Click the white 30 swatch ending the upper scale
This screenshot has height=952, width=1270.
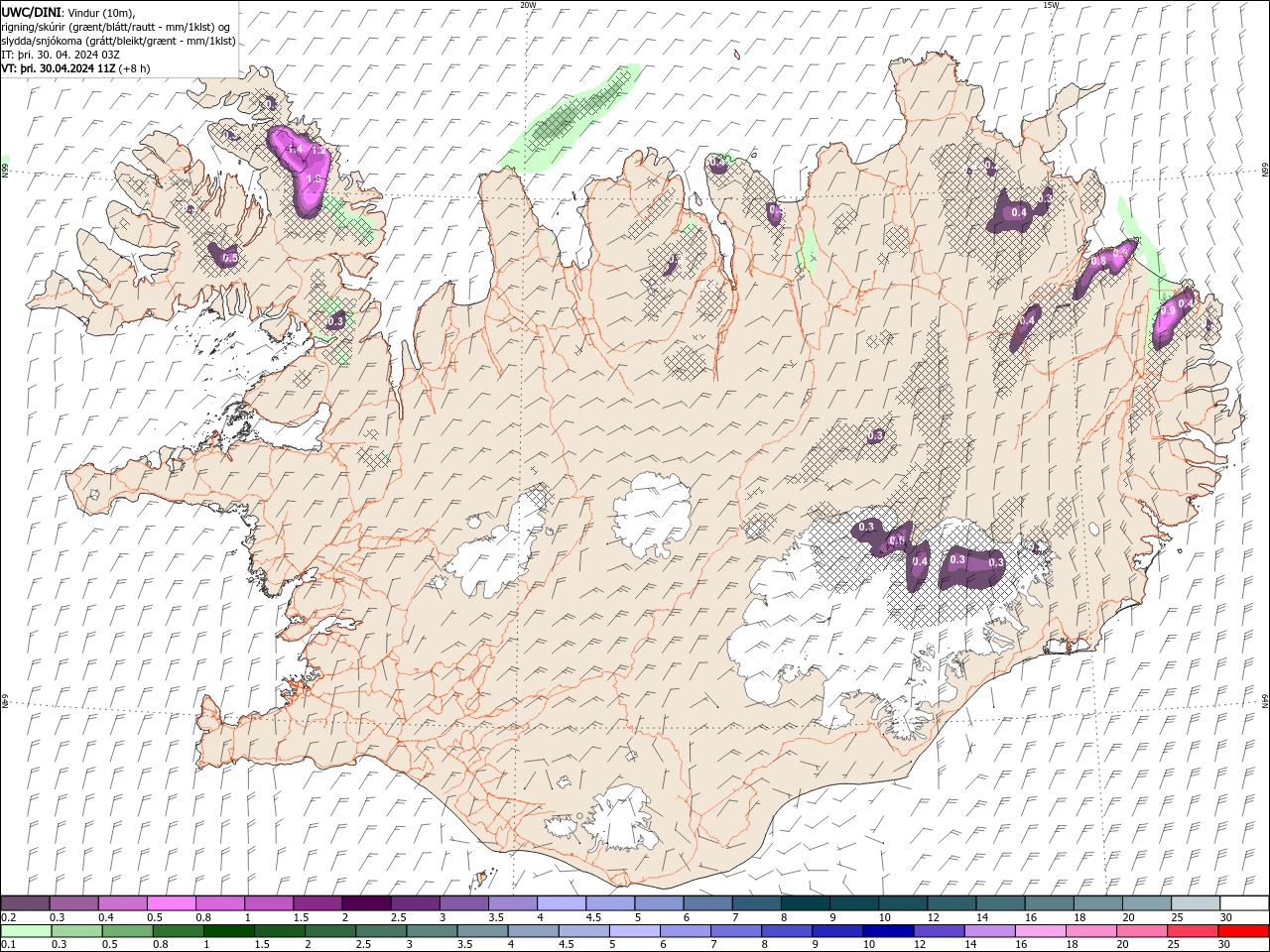(1244, 903)
